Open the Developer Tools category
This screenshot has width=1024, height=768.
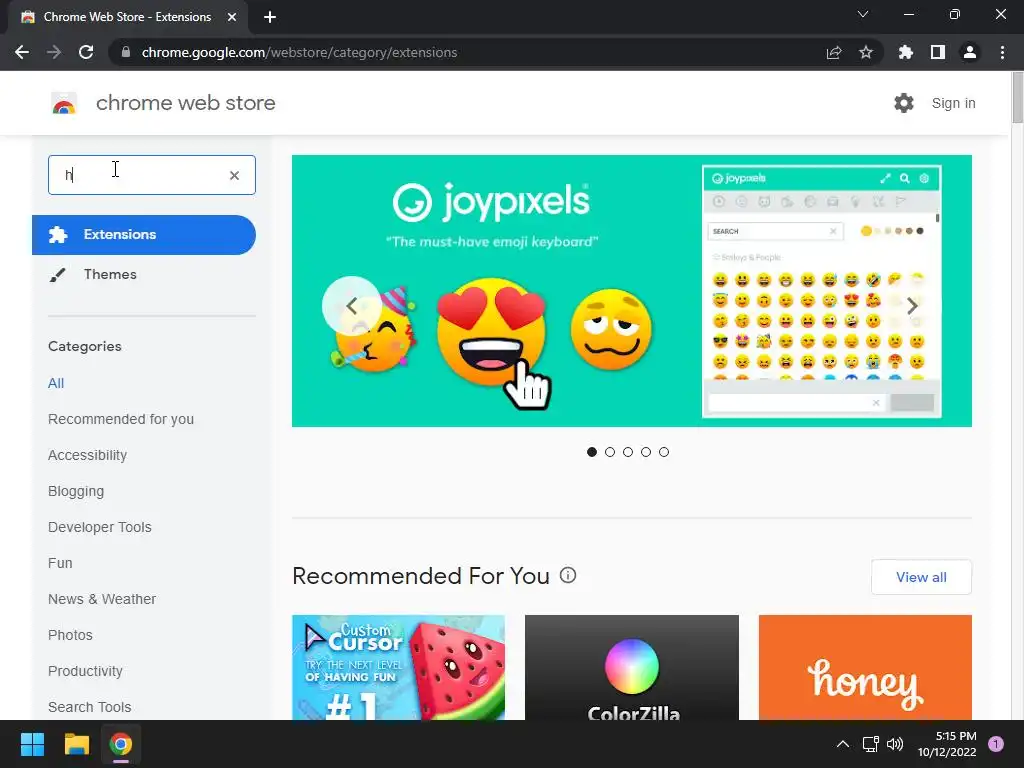(100, 527)
